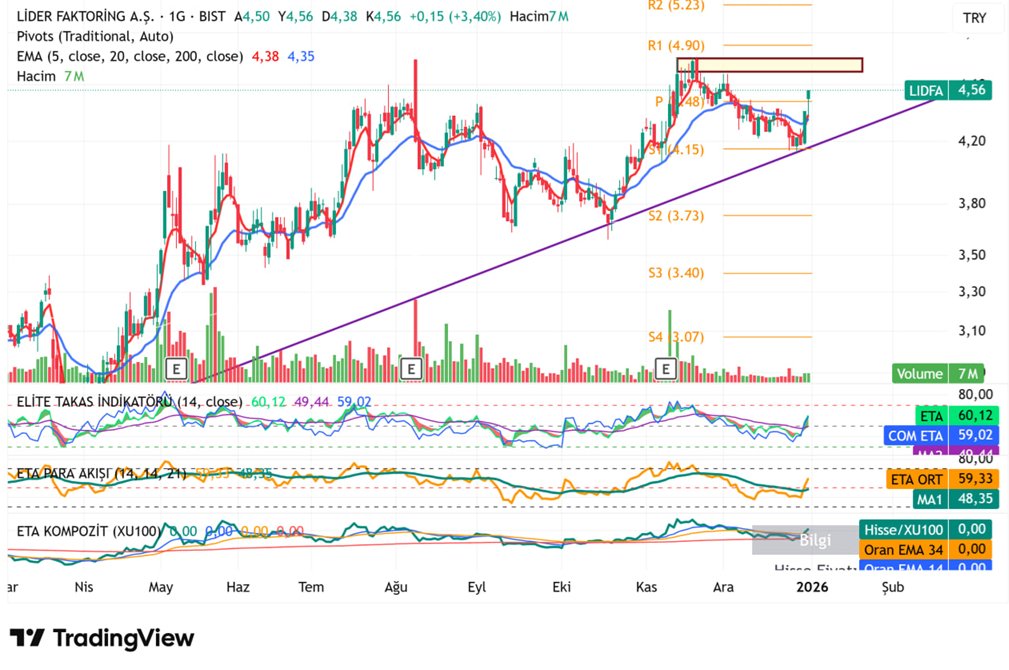Click the ETA ORT 59,33 label
1009x670 pixels.
[942, 479]
